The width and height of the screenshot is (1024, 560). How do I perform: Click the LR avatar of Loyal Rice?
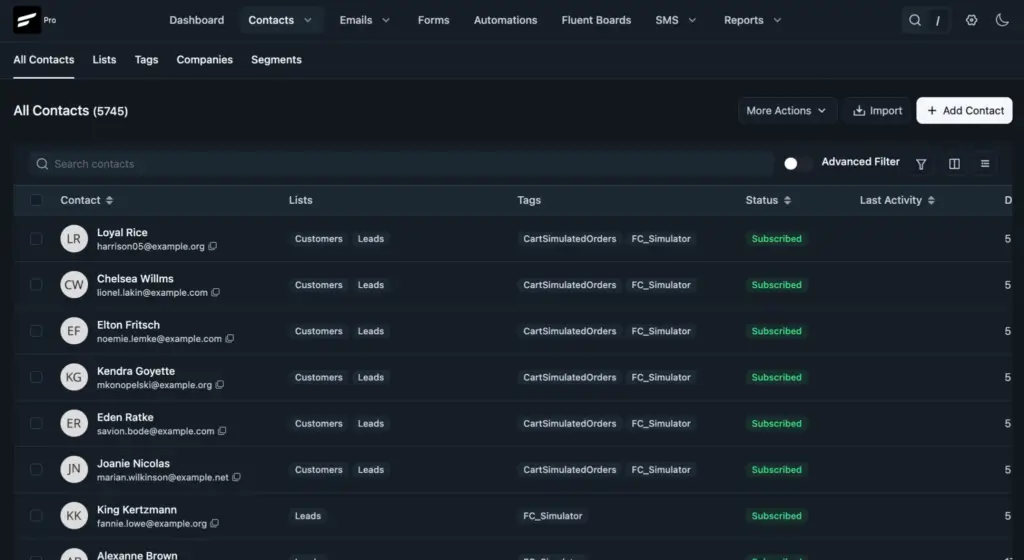tap(74, 239)
